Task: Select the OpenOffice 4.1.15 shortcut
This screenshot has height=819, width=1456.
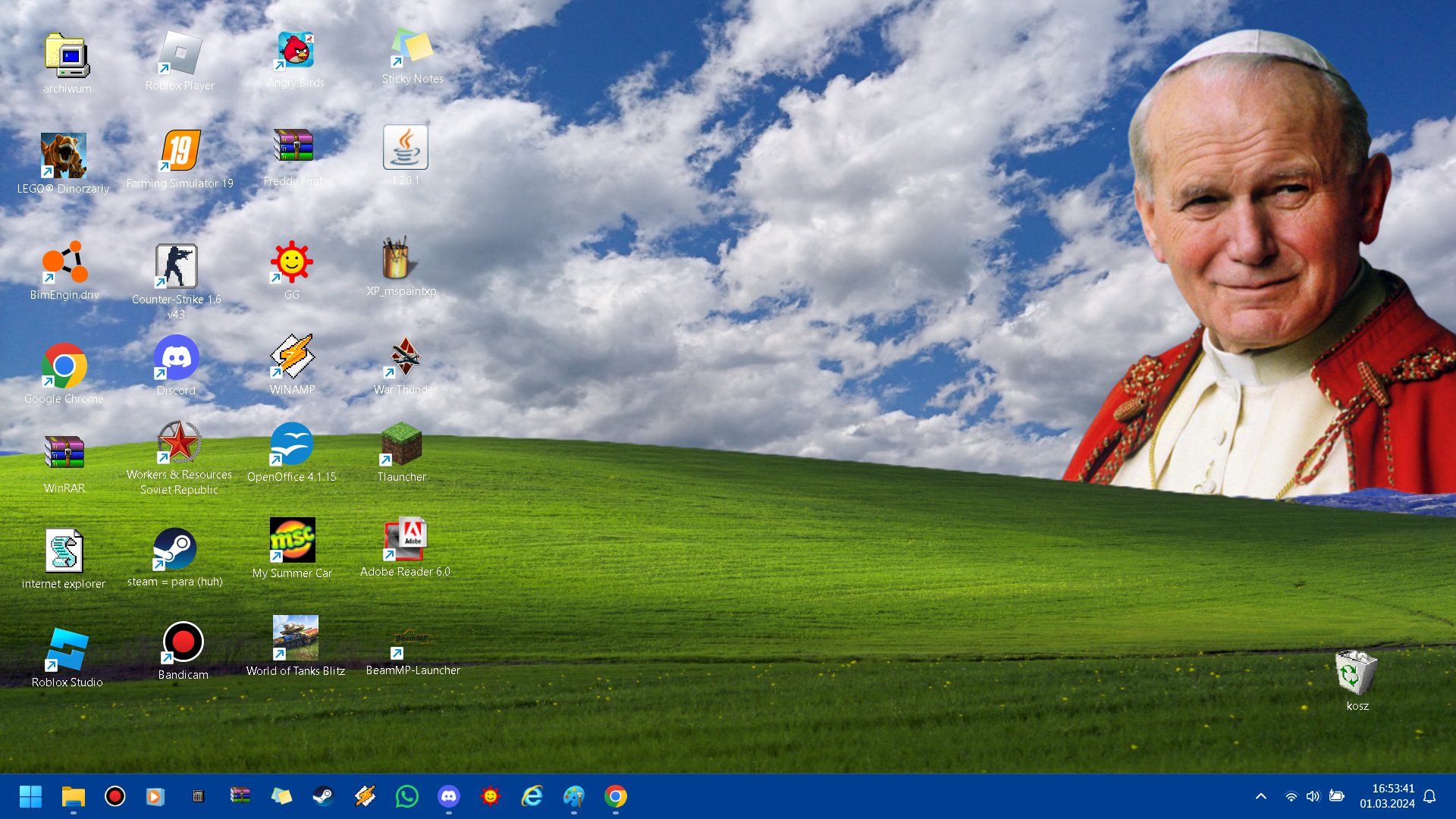Action: (291, 444)
